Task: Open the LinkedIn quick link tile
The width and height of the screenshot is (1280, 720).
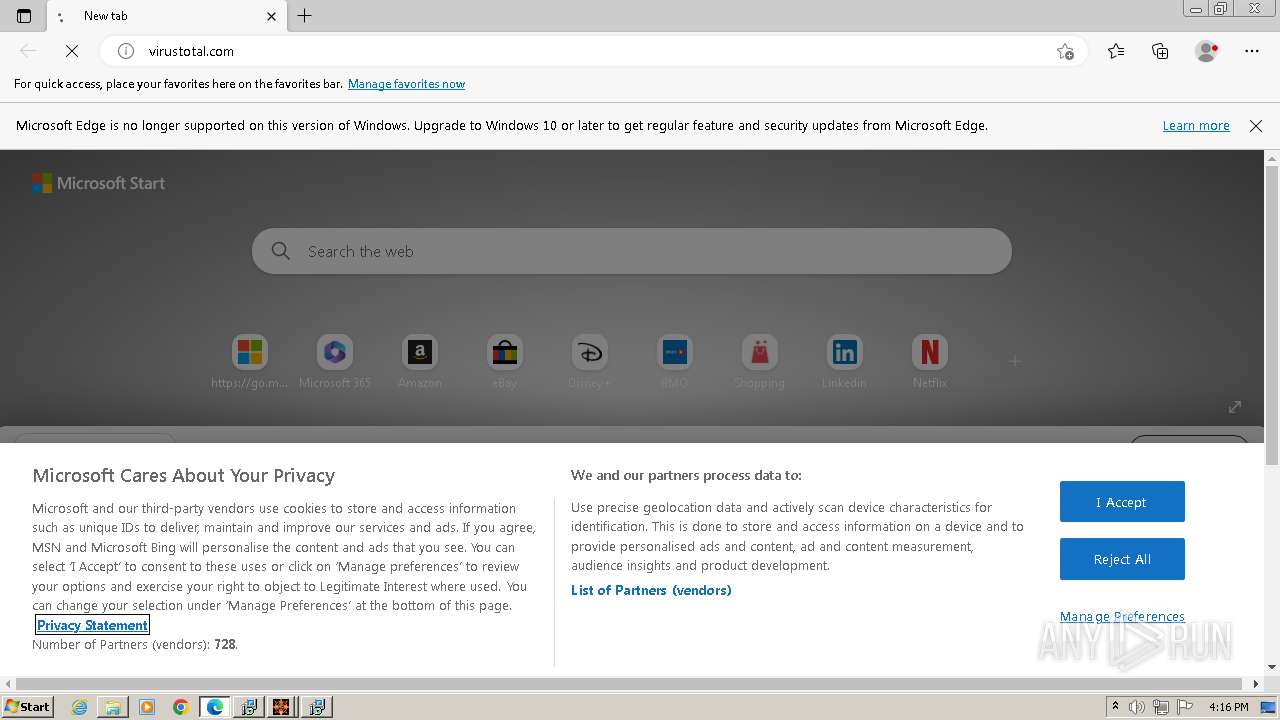Action: (844, 362)
